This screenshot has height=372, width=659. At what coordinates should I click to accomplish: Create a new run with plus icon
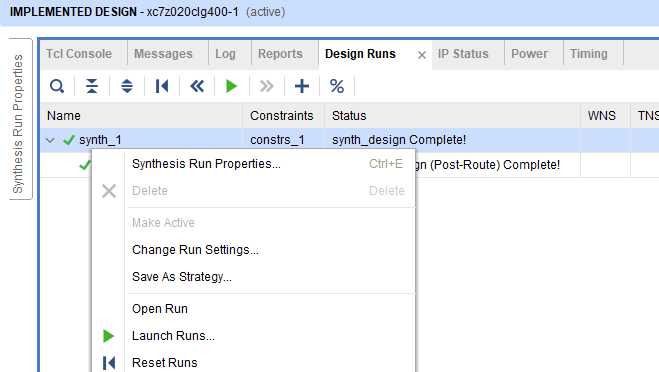click(302, 86)
